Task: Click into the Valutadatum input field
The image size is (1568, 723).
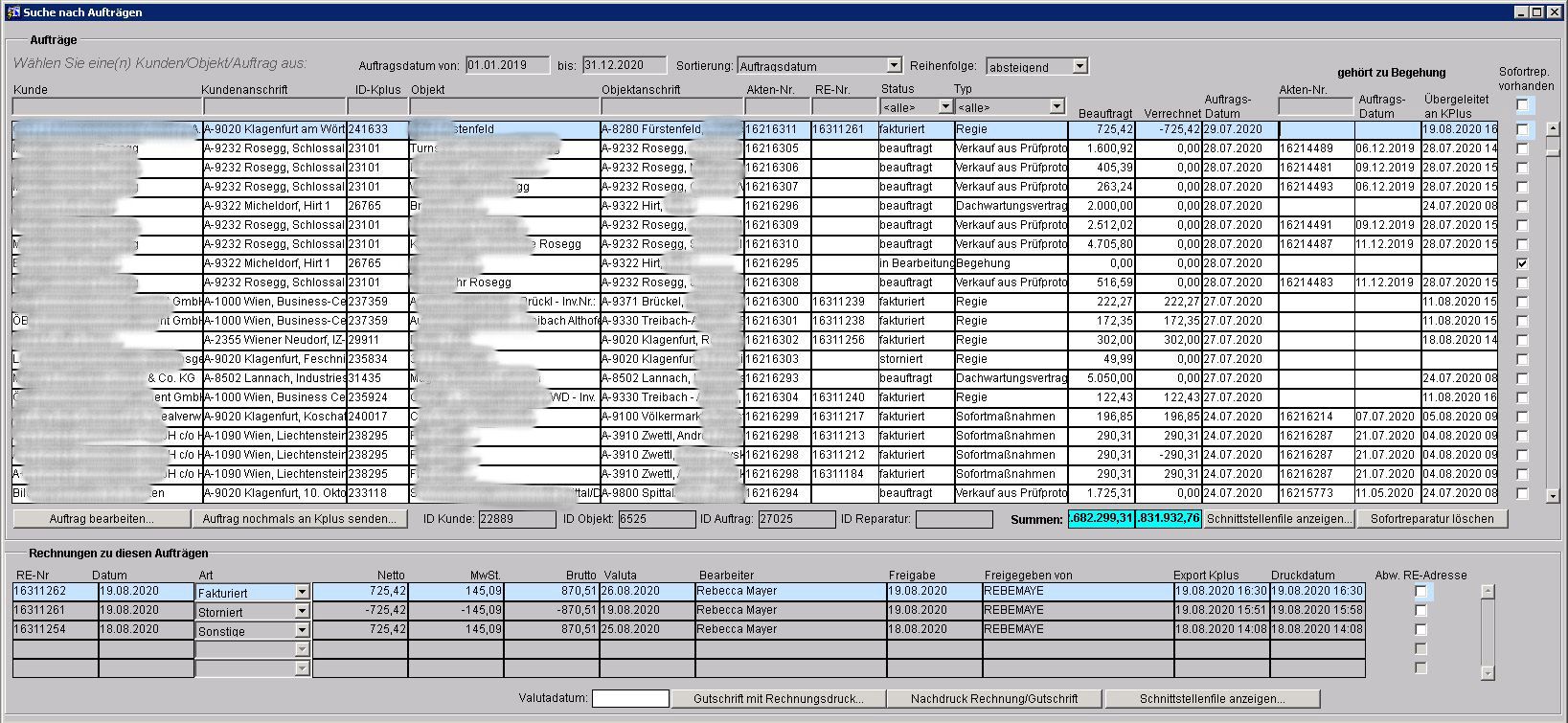Action: (630, 698)
